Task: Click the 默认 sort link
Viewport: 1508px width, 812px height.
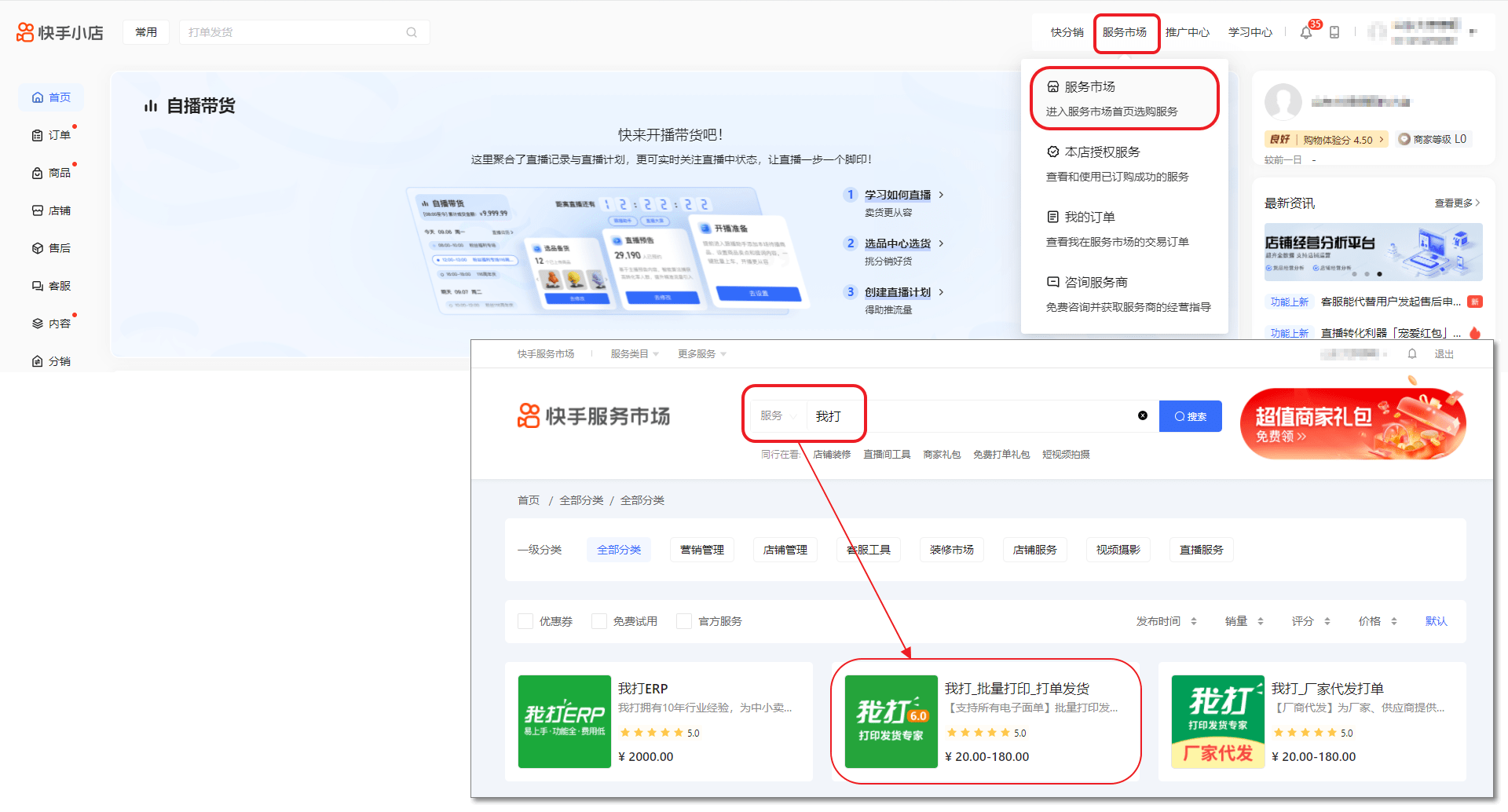Action: point(1437,621)
